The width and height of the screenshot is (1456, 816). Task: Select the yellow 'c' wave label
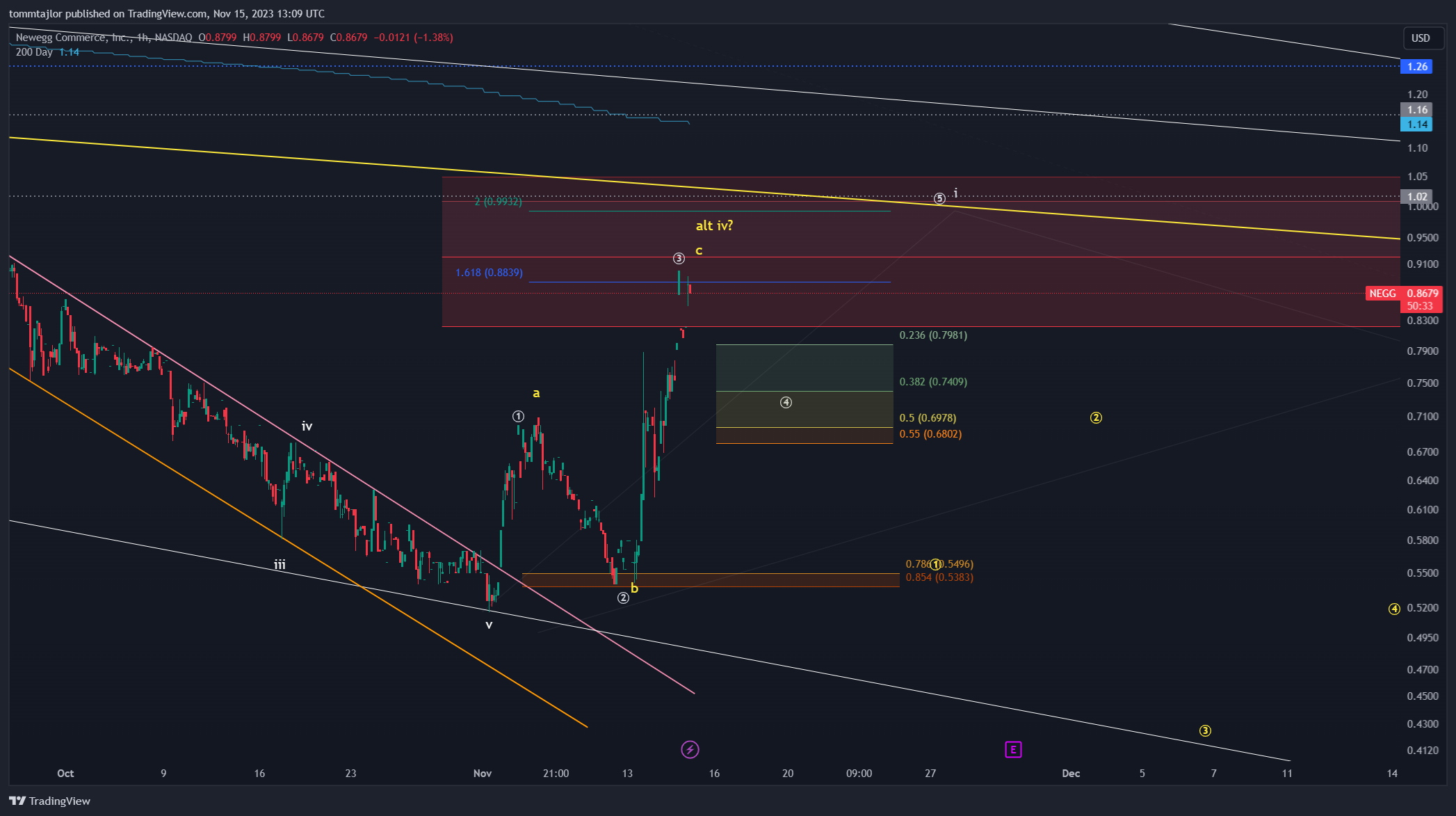pos(699,250)
